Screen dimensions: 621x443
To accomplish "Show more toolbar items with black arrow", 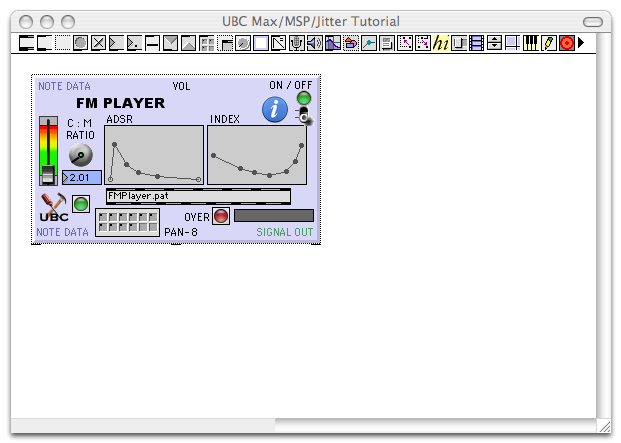I will [x=581, y=42].
